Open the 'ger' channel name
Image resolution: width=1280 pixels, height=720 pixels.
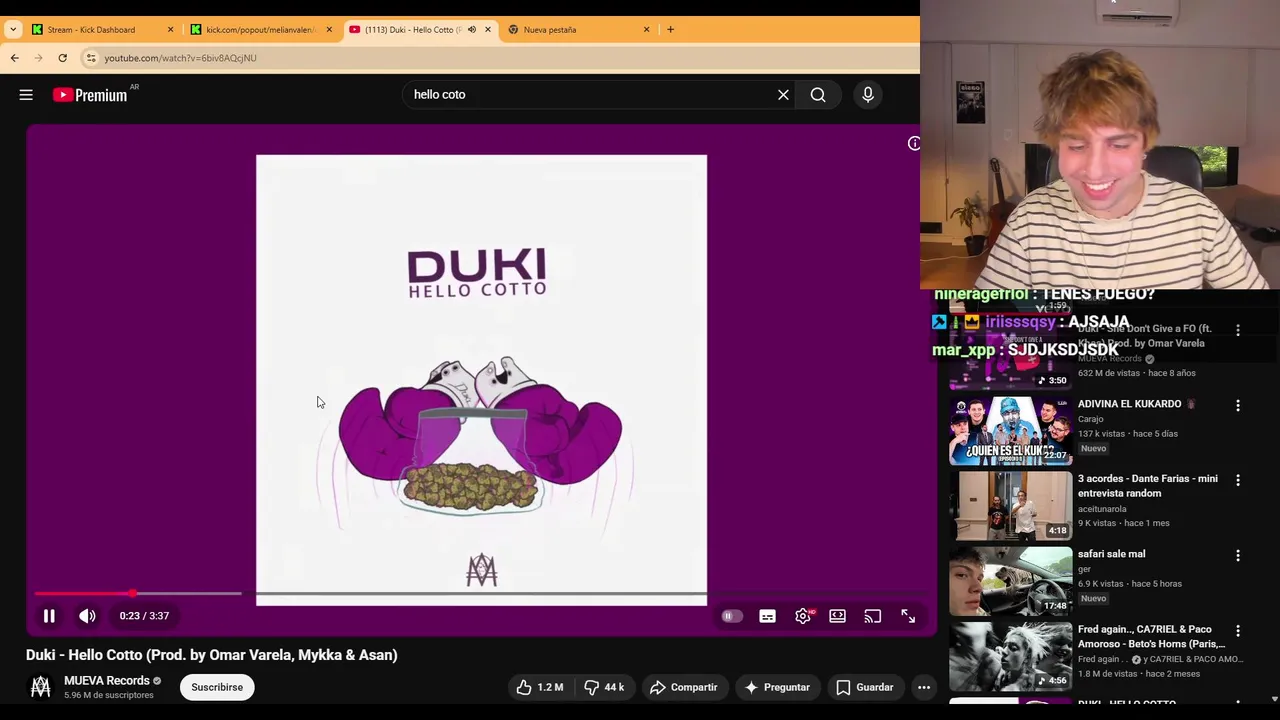point(1084,569)
